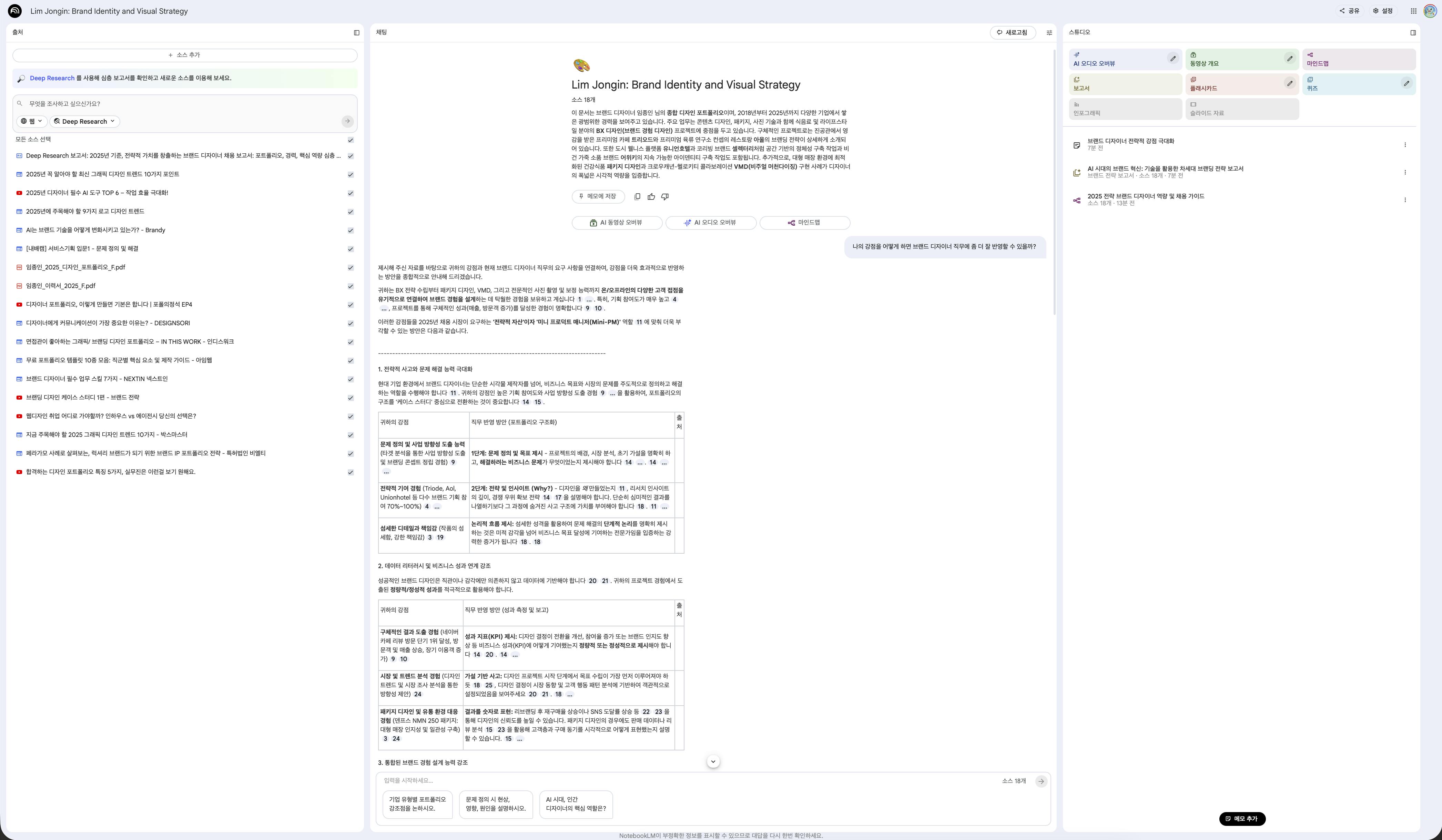Open chat settings sliders icon

[1049, 33]
